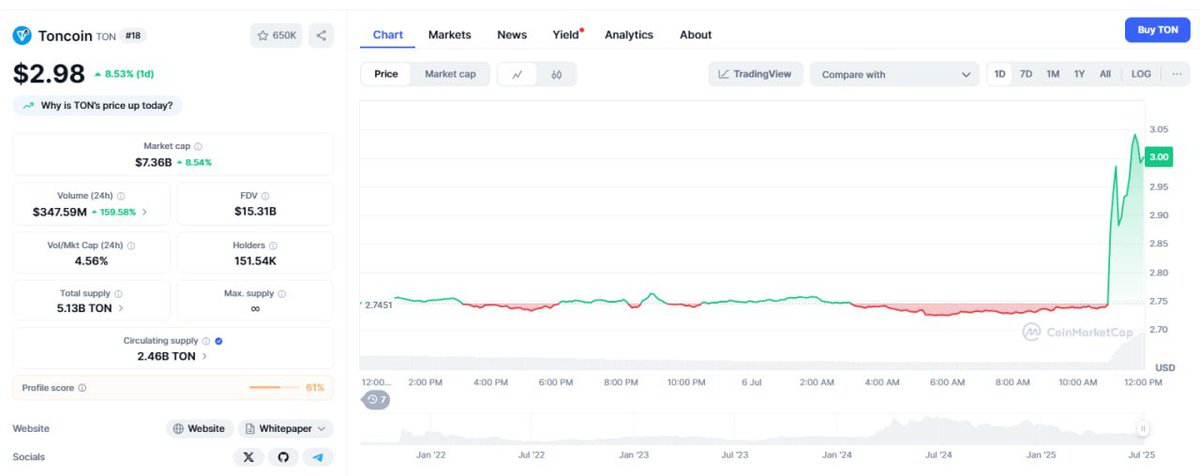Click the range handle on mini timeline
Image resolution: width=1200 pixels, height=476 pixels.
pyautogui.click(x=1142, y=428)
